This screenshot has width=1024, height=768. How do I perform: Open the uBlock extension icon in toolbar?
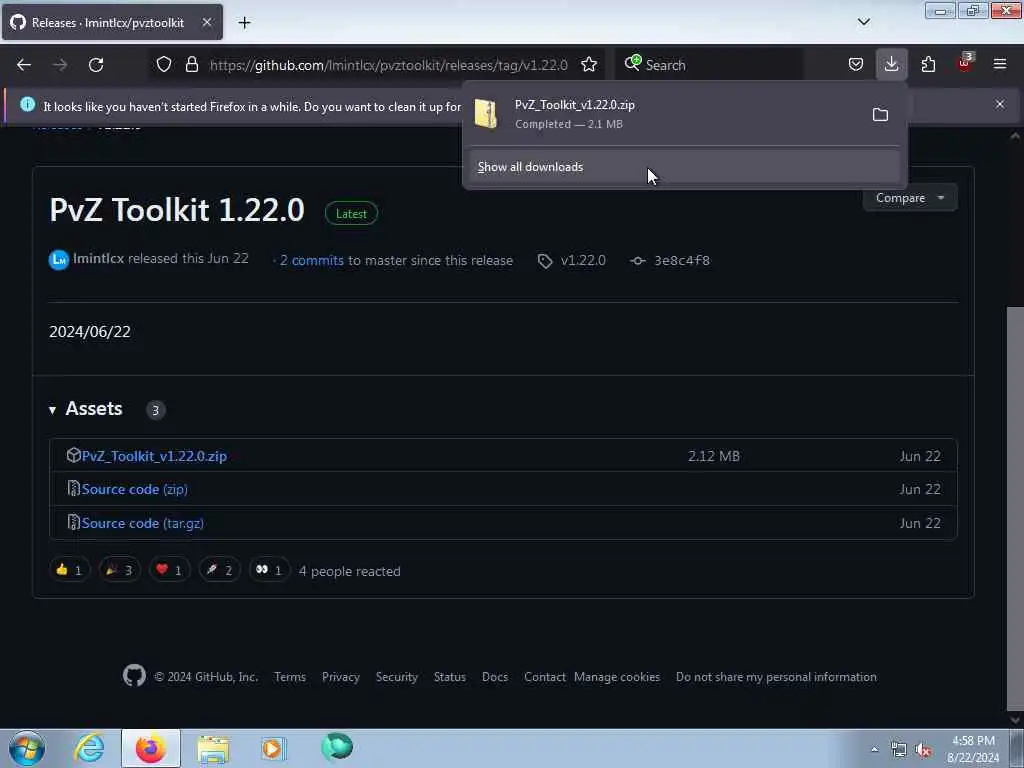point(965,63)
